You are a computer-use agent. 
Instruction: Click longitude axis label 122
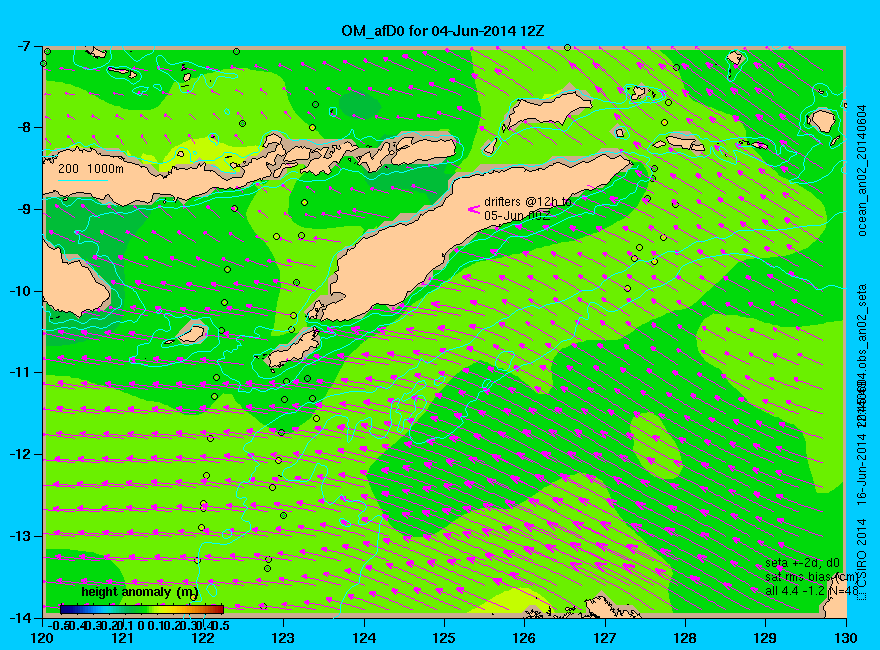click(203, 638)
